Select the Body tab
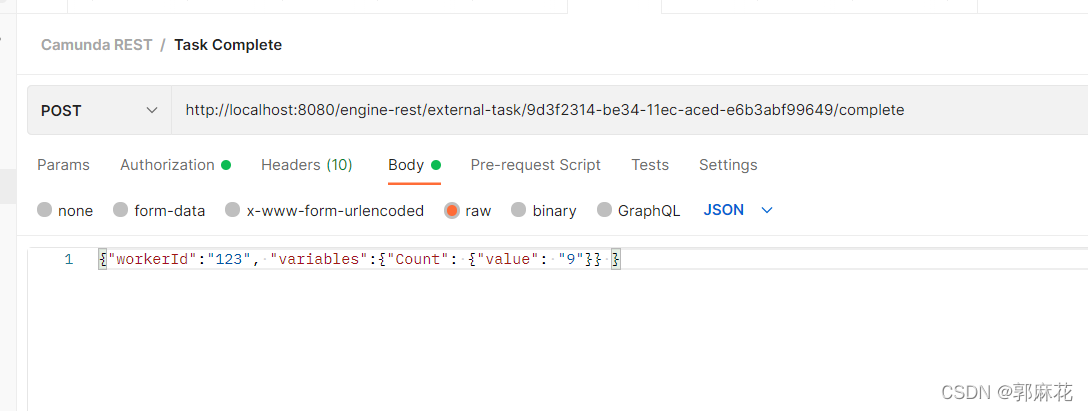 414,165
